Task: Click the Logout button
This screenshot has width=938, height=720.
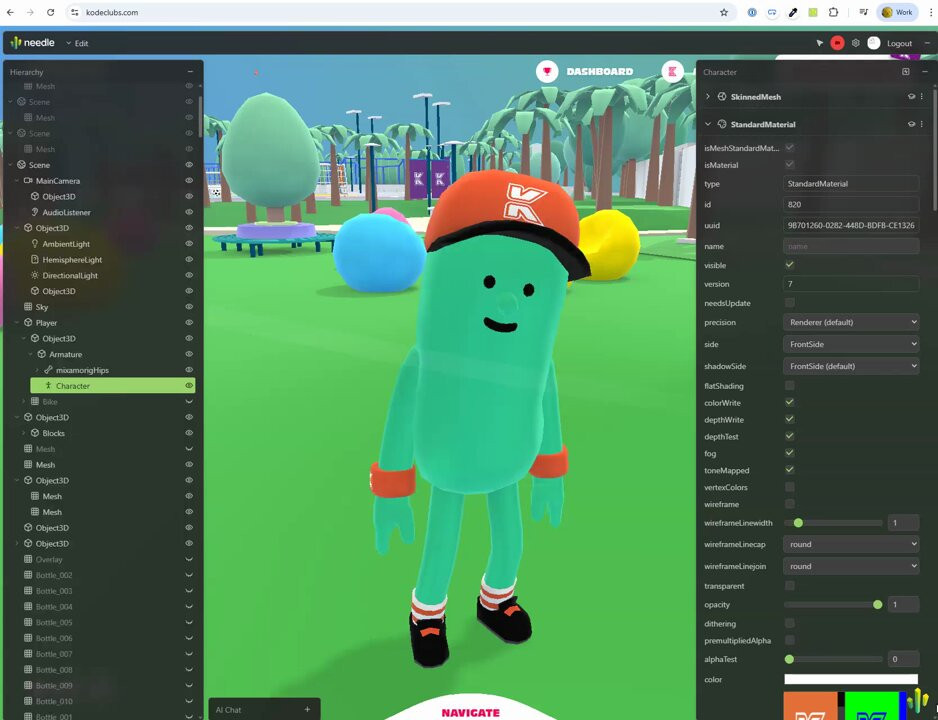Action: coord(899,43)
